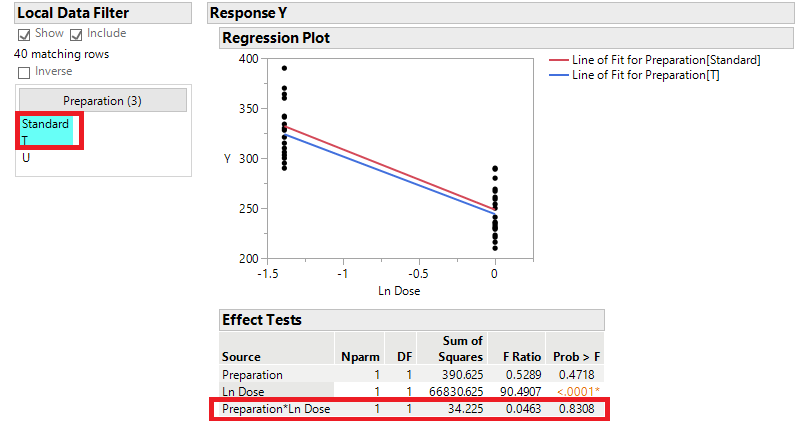
Task: Select U in the Preparation list
Action: pos(26,157)
